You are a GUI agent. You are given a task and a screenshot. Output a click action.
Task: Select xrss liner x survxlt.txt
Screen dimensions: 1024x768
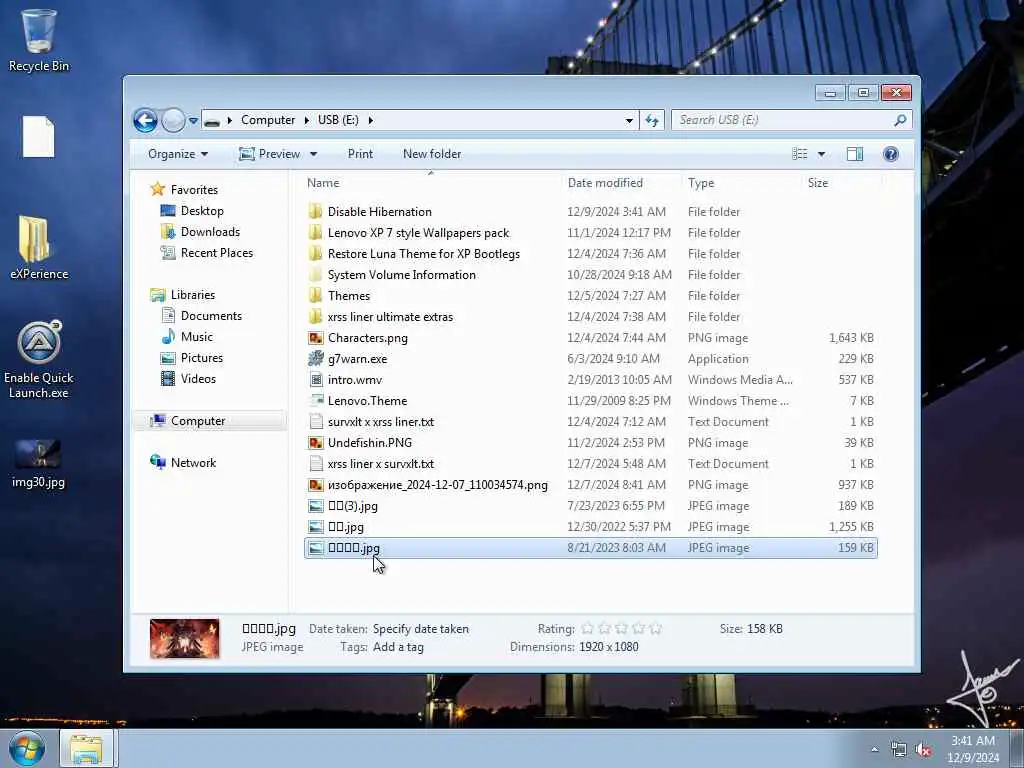click(381, 463)
